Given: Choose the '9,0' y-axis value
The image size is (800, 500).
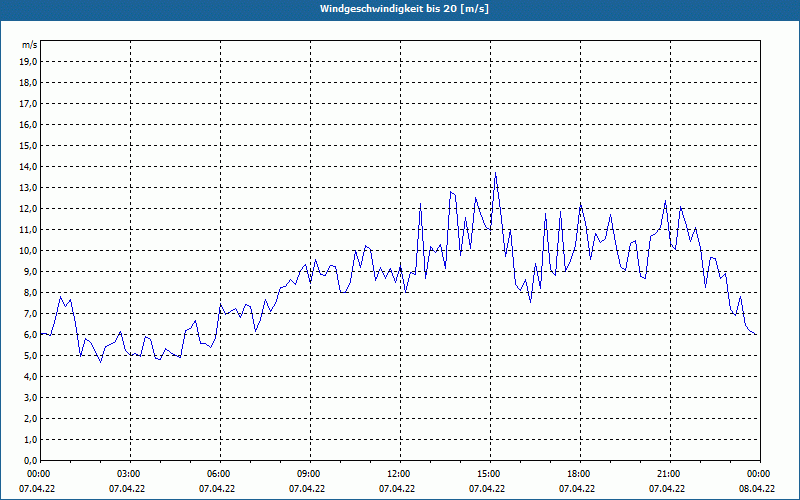Looking at the screenshot, I should (x=31, y=271).
